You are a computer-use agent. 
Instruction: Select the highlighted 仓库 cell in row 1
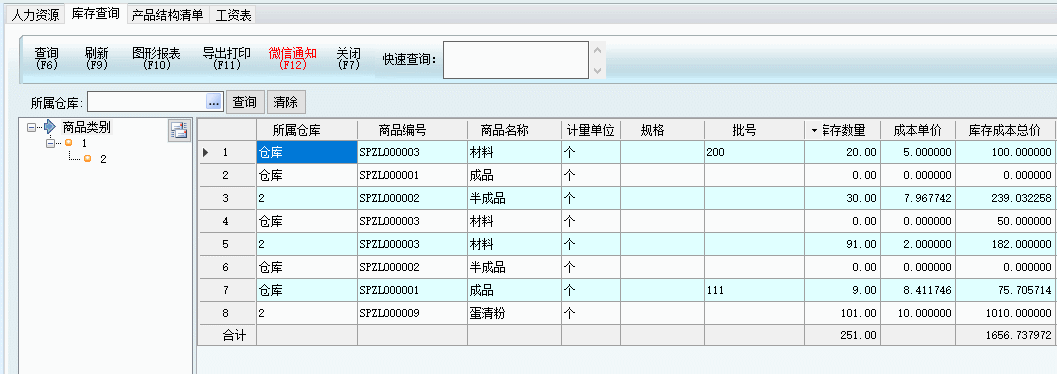point(307,152)
